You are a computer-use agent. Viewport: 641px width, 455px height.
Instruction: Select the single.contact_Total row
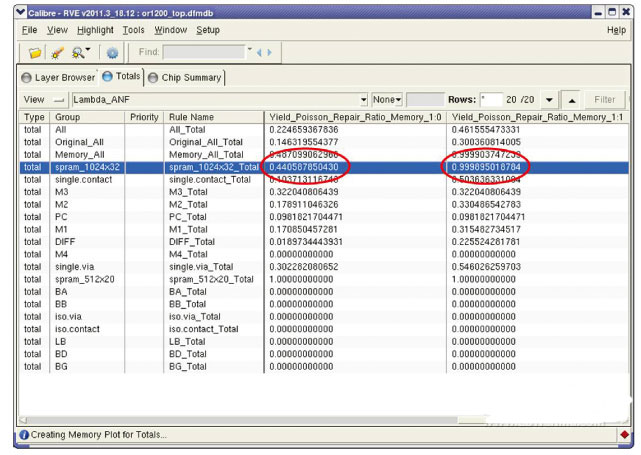point(324,180)
